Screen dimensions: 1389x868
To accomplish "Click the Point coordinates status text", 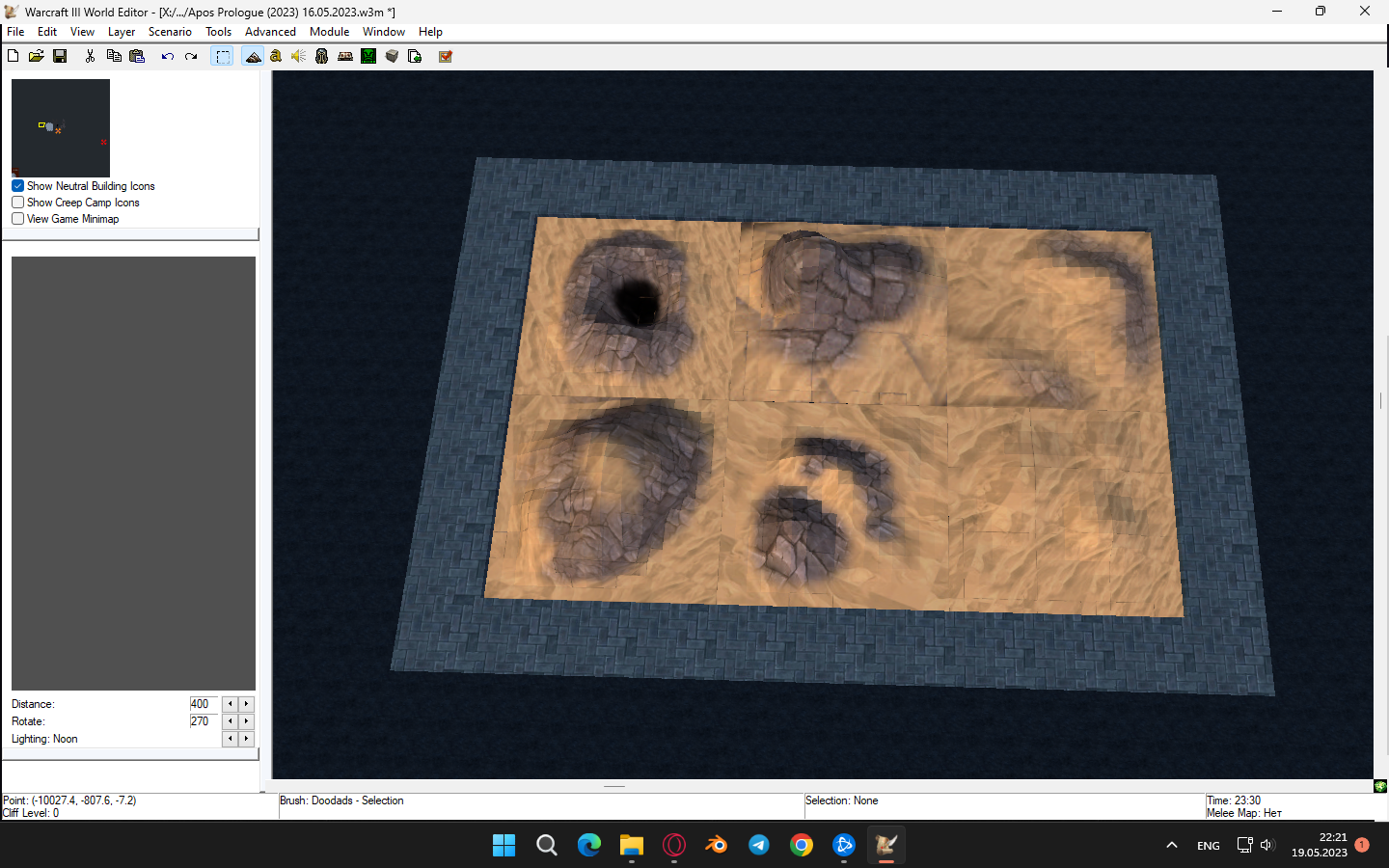I will point(69,800).
